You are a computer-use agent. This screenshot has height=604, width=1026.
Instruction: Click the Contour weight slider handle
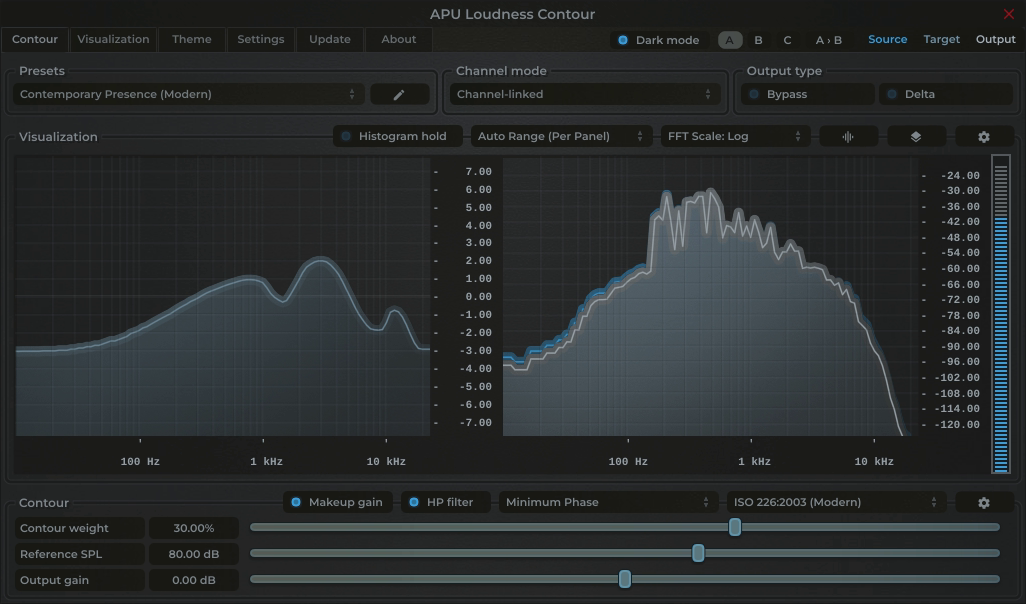coord(735,527)
